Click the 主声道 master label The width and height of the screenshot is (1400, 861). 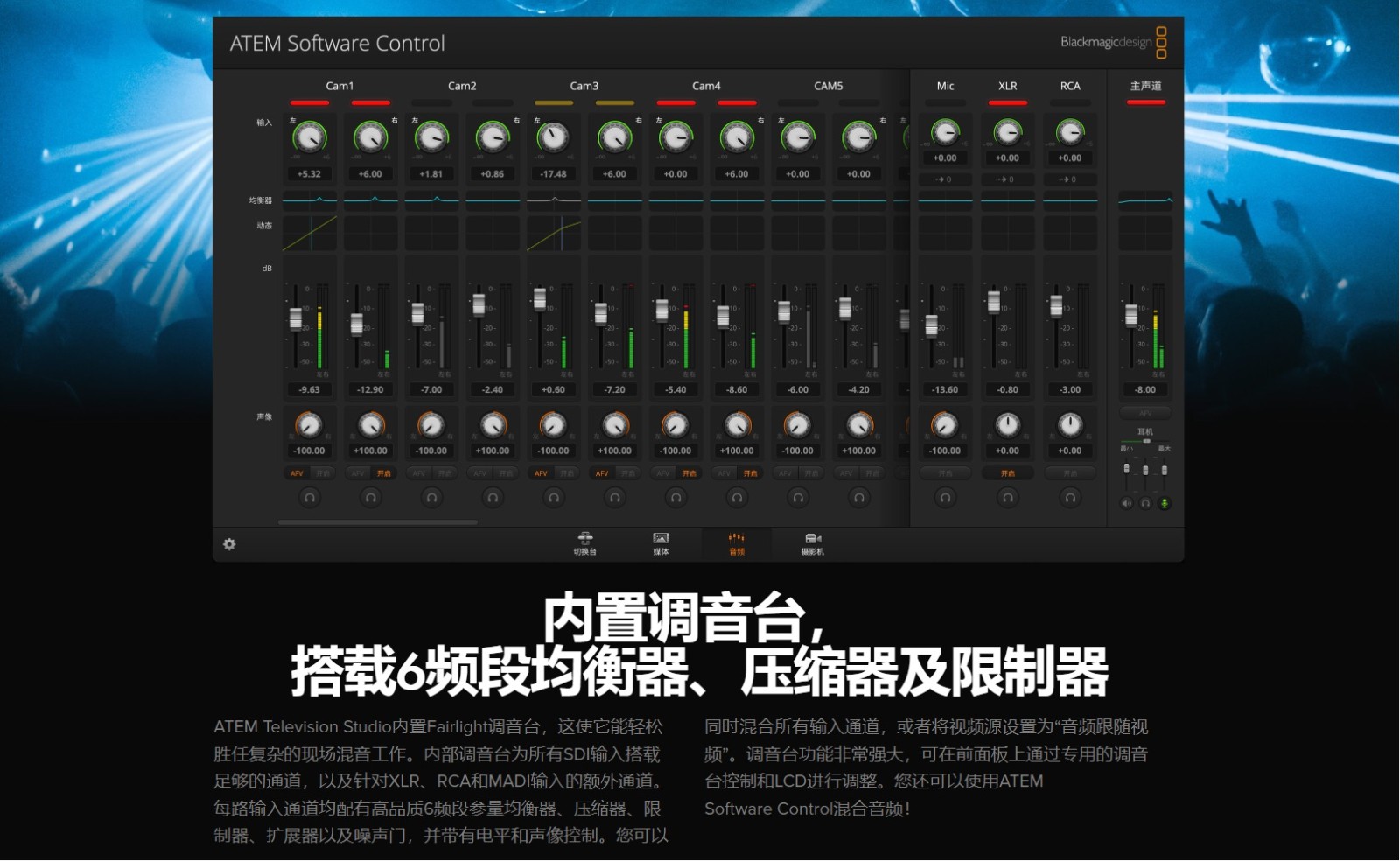(1146, 86)
